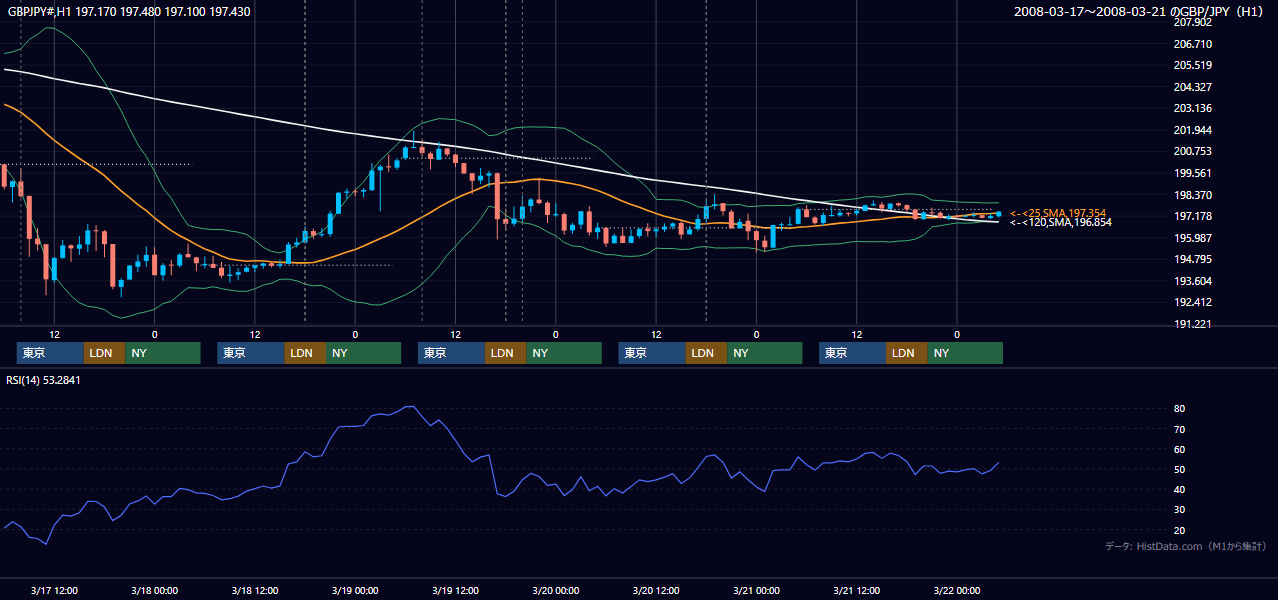The image size is (1278, 600).
Task: Click the 3/20 12:00 time label
Action: pyautogui.click(x=656, y=590)
